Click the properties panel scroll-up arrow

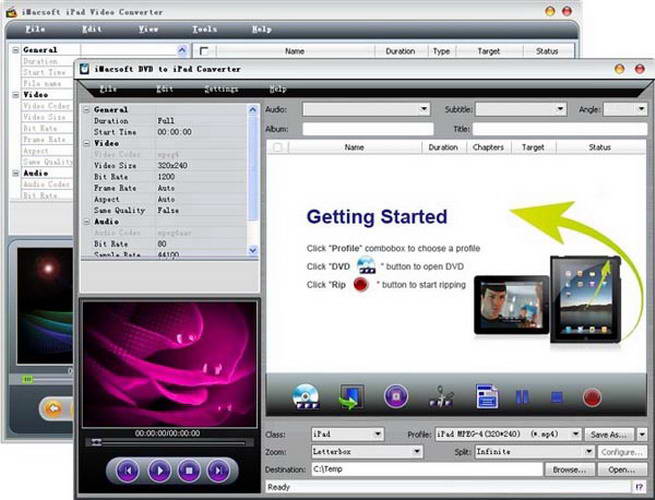pos(253,109)
